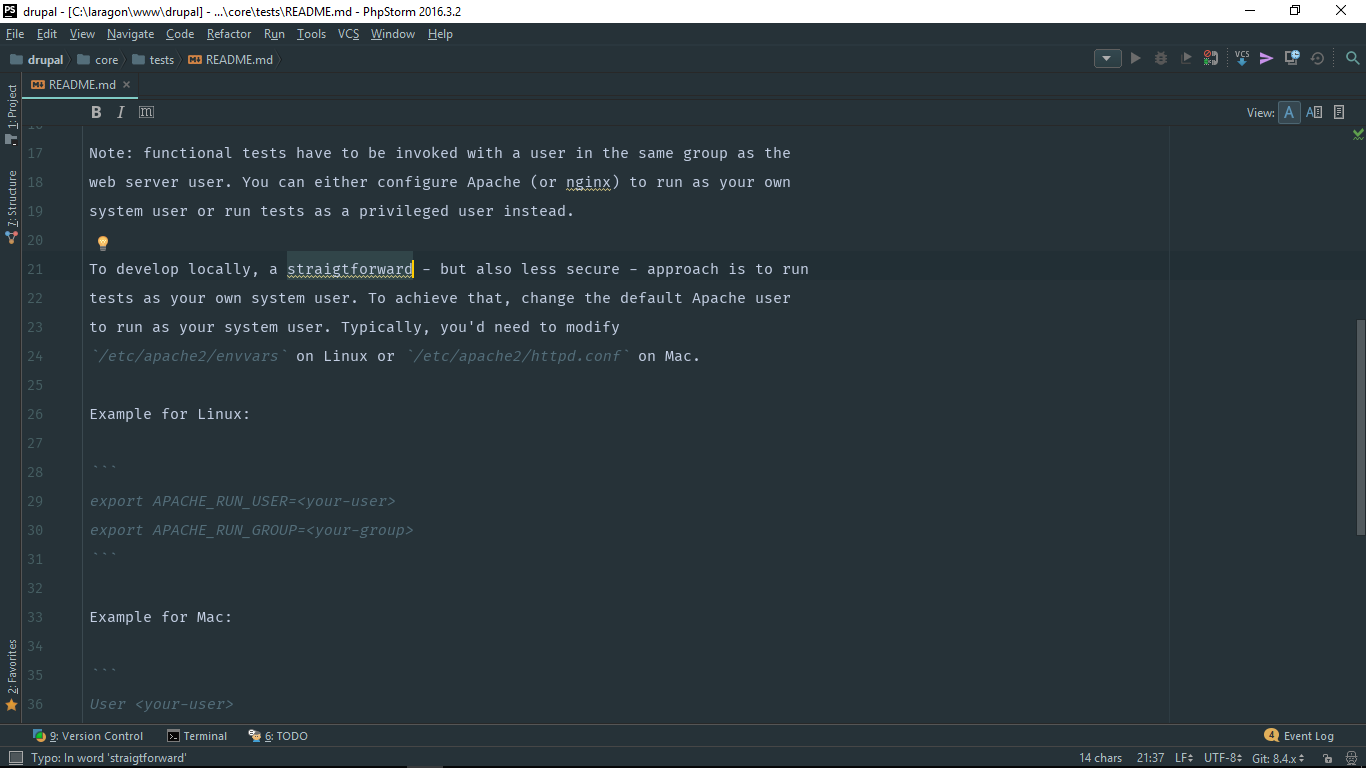Image resolution: width=1366 pixels, height=768 pixels.
Task: Switch to editor-only view
Action: pos(1289,112)
